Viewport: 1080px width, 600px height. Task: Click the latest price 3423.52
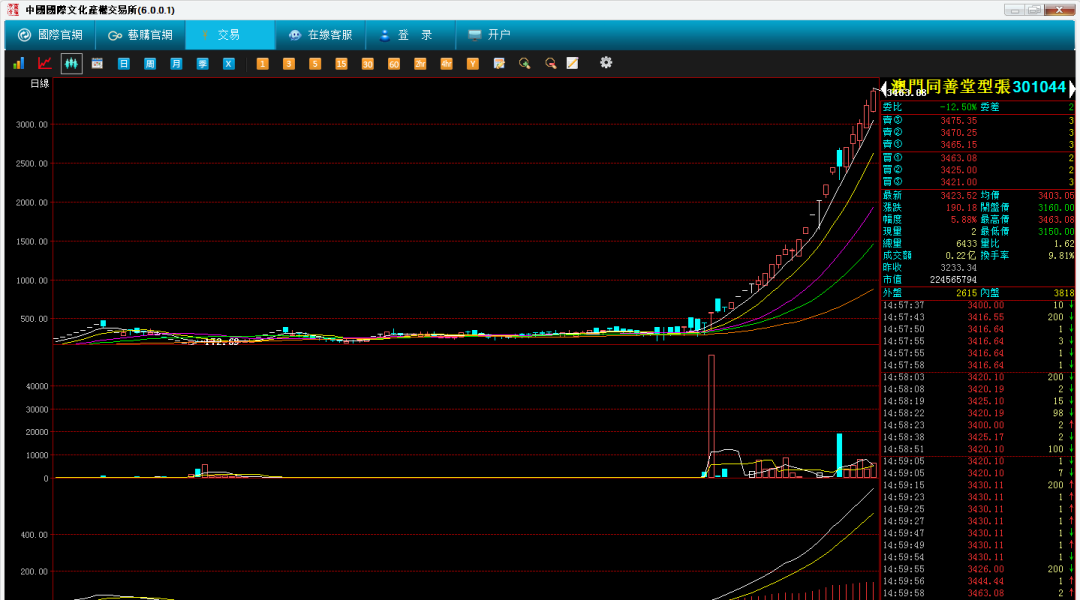pyautogui.click(x=958, y=196)
